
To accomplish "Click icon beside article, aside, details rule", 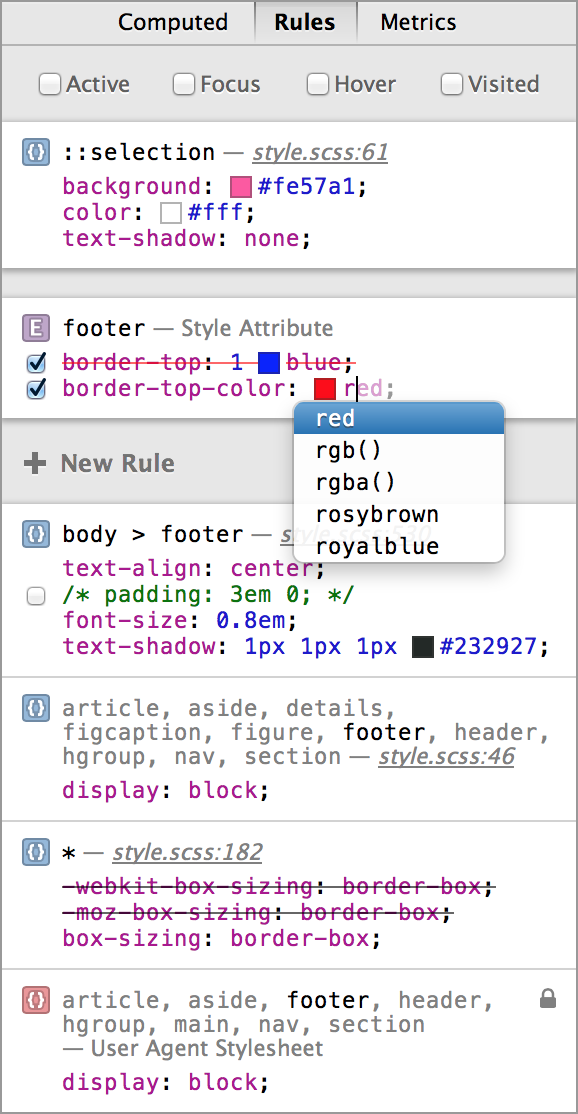I will [x=36, y=708].
